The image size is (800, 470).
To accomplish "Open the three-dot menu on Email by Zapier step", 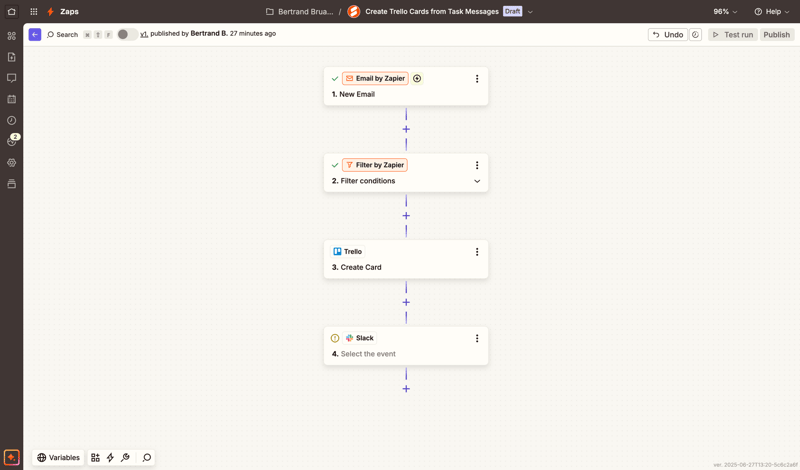I will [477, 79].
